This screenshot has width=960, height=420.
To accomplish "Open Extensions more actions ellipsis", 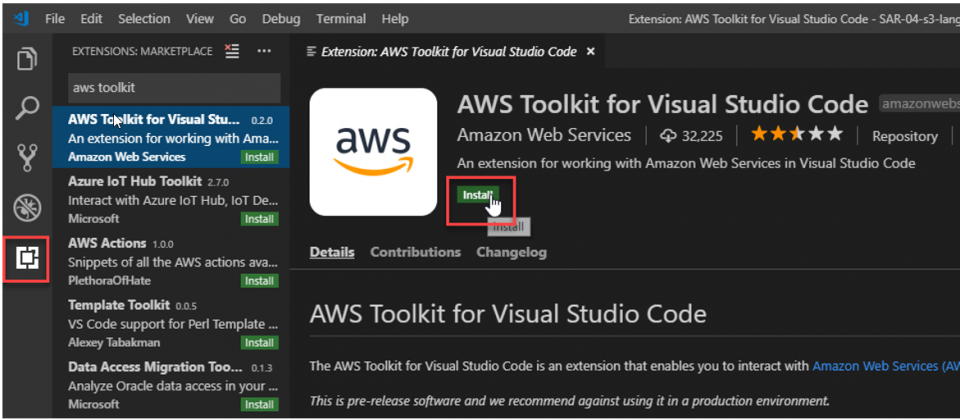I will pos(264,51).
